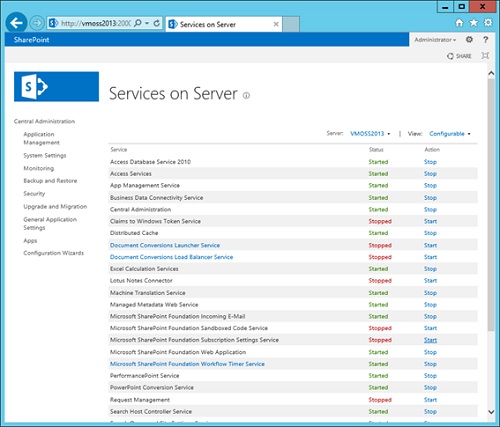Open Document Conversions Load Balancer Service link
Viewport: 500px width, 427px height.
171,257
